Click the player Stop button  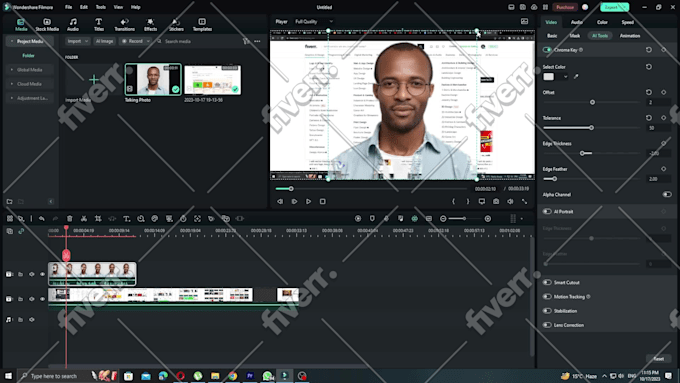point(323,201)
